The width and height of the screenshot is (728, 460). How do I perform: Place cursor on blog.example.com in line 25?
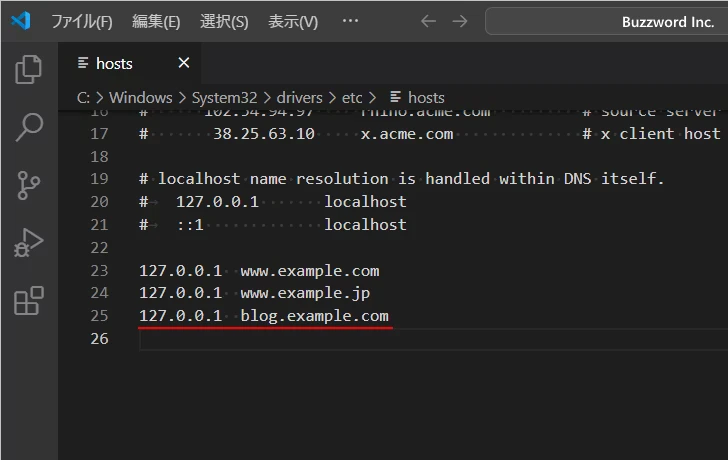pos(314,316)
